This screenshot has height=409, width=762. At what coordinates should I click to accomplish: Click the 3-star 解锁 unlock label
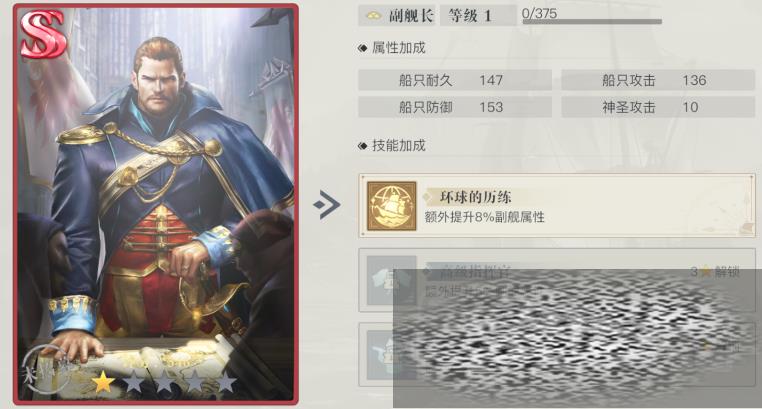pos(715,272)
